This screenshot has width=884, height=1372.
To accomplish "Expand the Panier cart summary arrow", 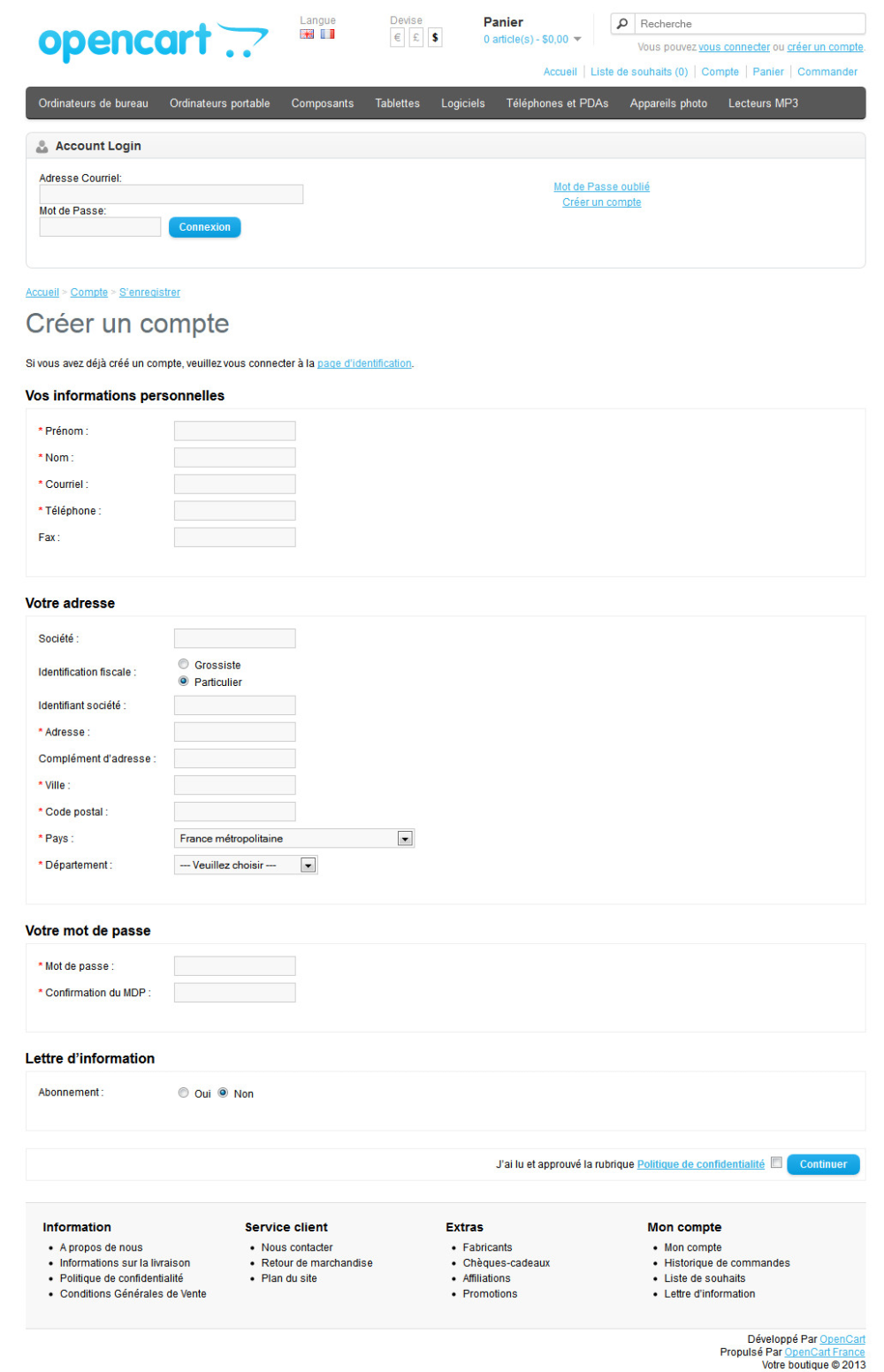I will [x=577, y=39].
